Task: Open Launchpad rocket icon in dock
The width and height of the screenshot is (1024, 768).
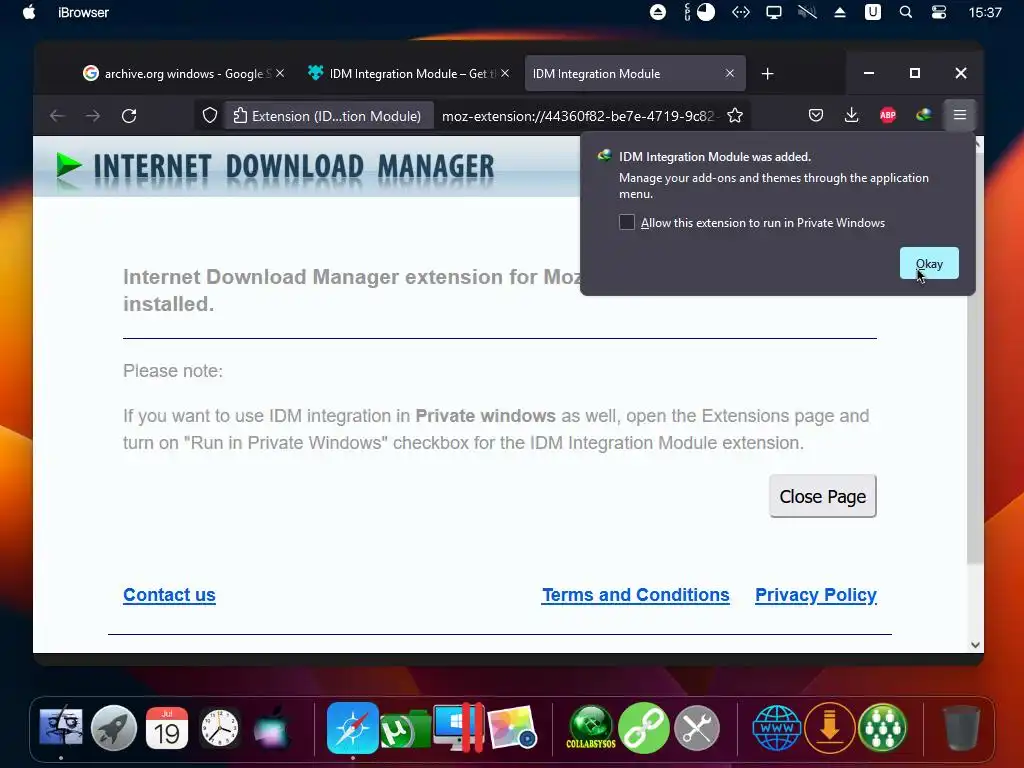Action: 114,728
